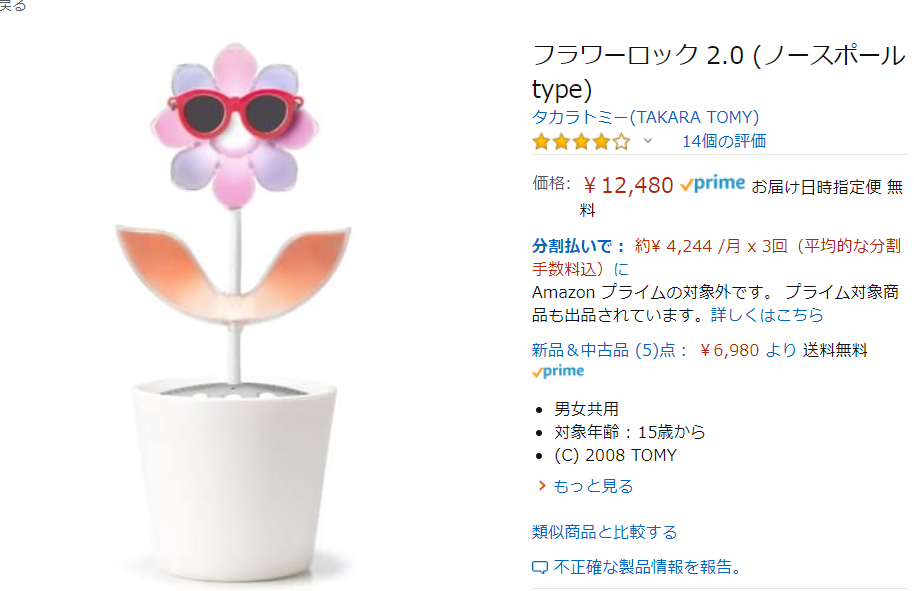Click the speech bubble report icon
914x591 pixels.
pos(540,568)
